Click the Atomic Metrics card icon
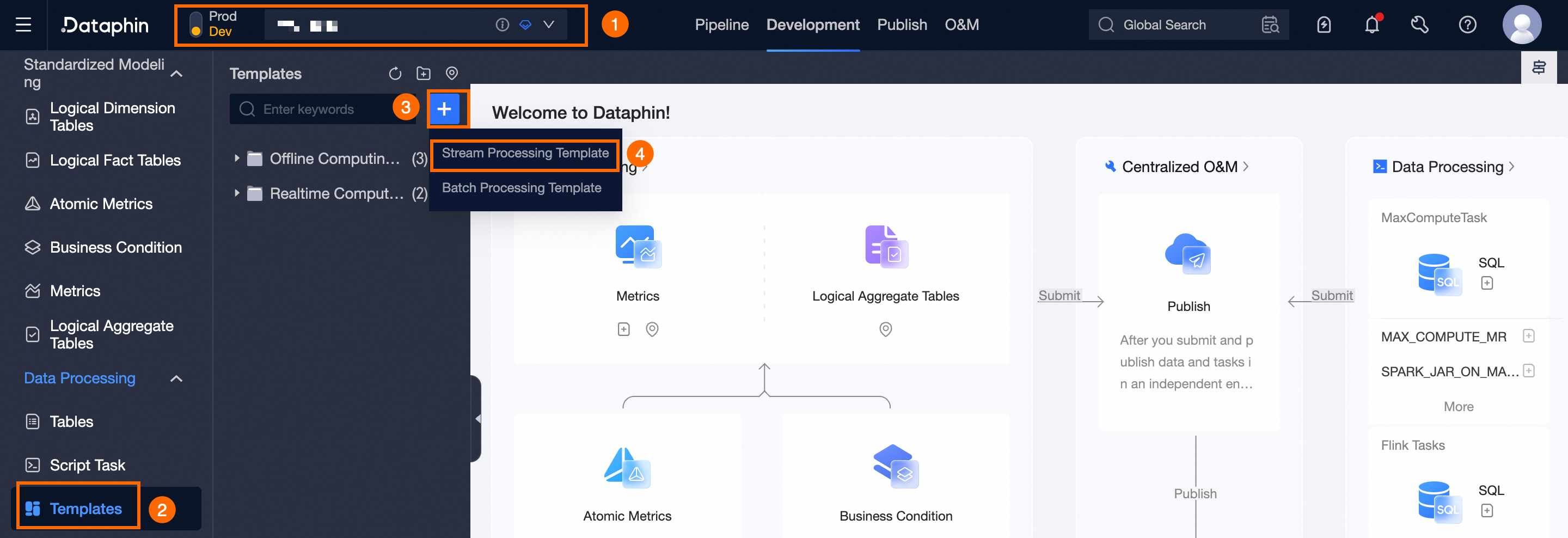Viewport: 1568px width, 538px height. (x=627, y=467)
